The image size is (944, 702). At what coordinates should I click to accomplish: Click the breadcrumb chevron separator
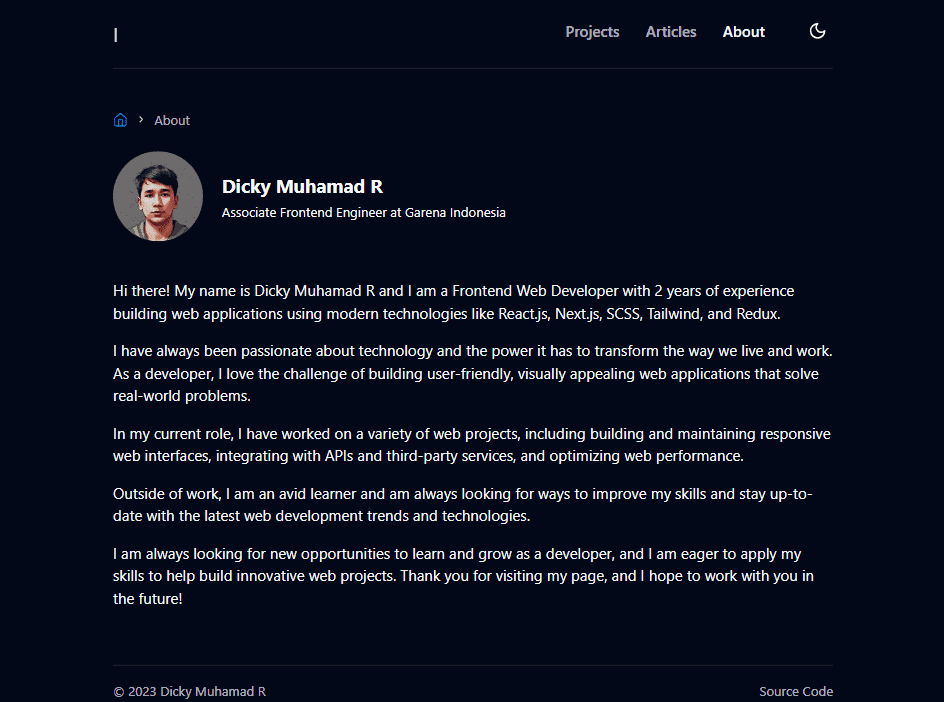point(141,120)
